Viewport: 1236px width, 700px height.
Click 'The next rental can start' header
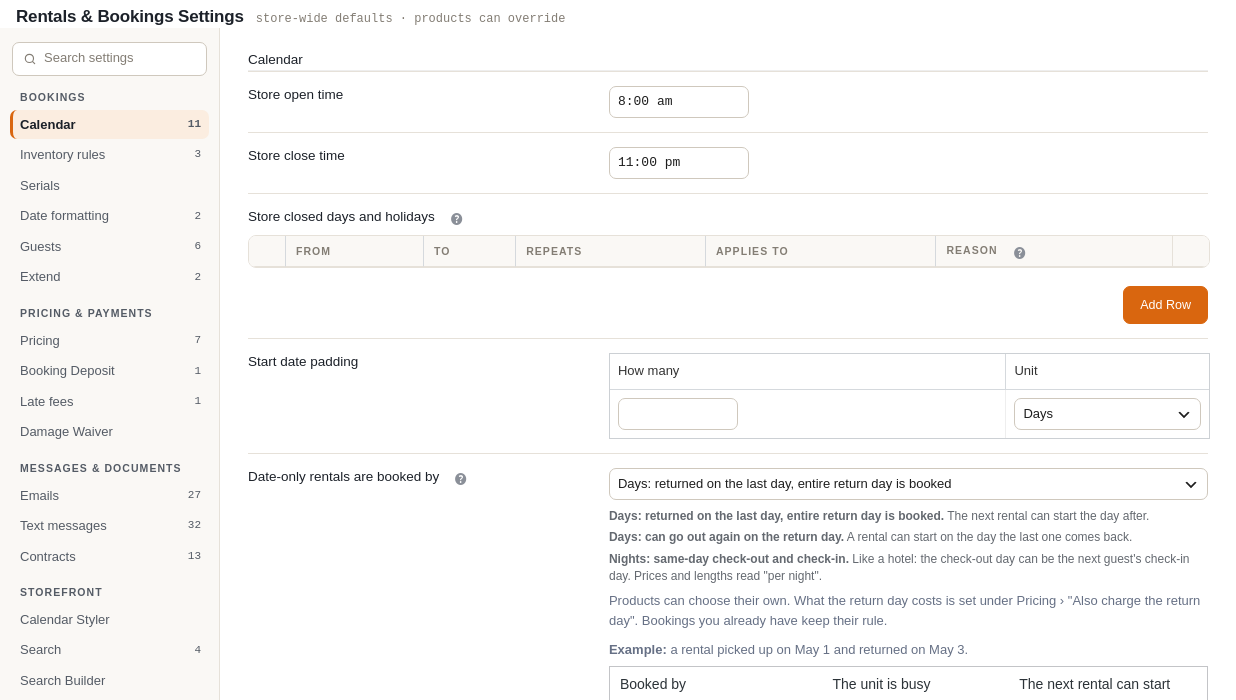click(1094, 684)
